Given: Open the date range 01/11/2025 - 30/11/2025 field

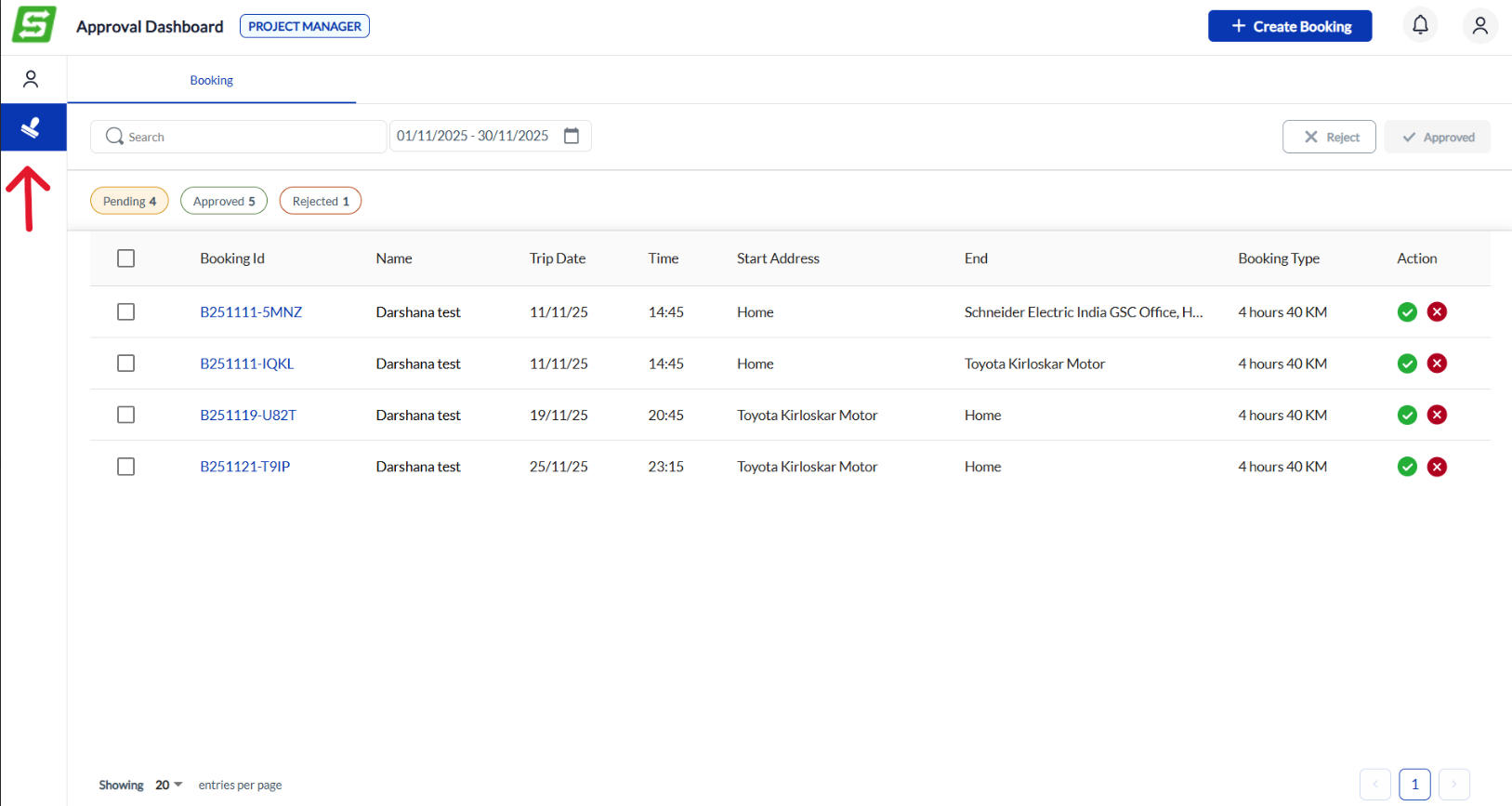Looking at the screenshot, I should click(490, 136).
